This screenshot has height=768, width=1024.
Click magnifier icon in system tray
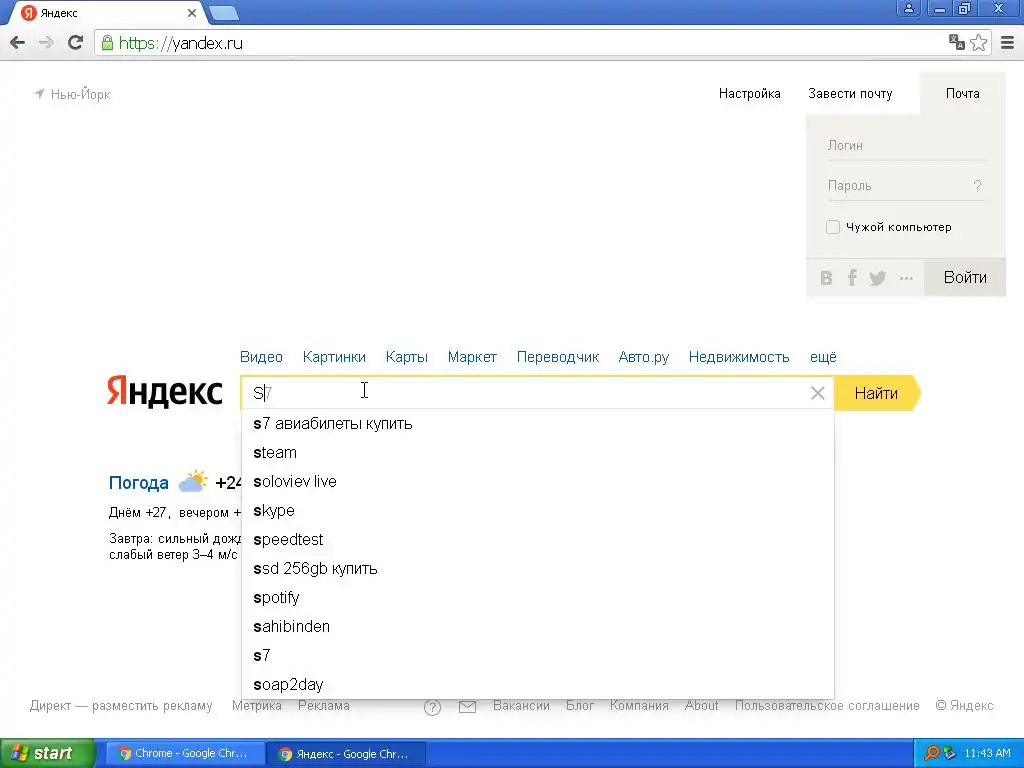tap(932, 754)
